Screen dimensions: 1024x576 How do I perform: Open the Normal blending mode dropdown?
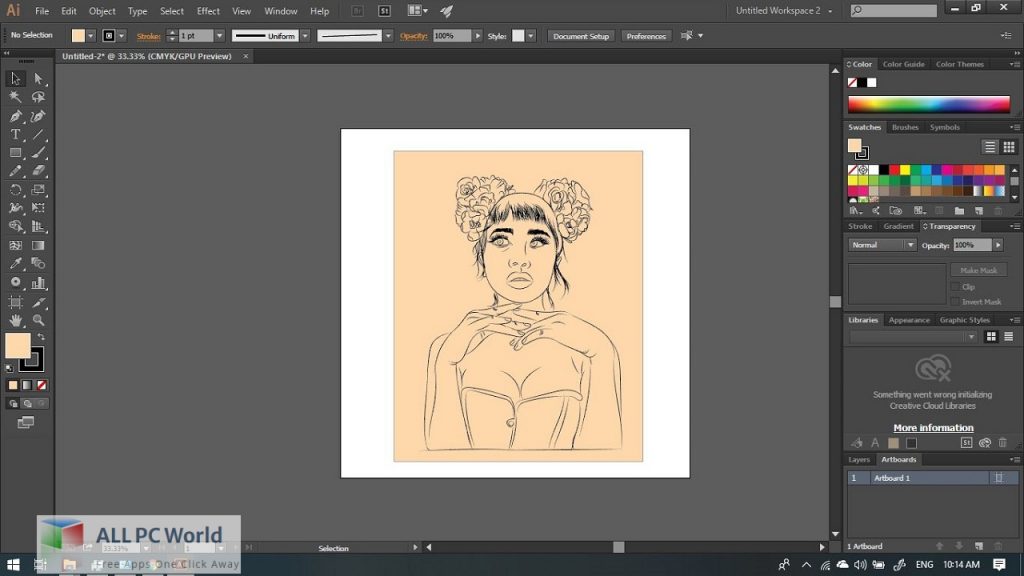pyautogui.click(x=881, y=245)
